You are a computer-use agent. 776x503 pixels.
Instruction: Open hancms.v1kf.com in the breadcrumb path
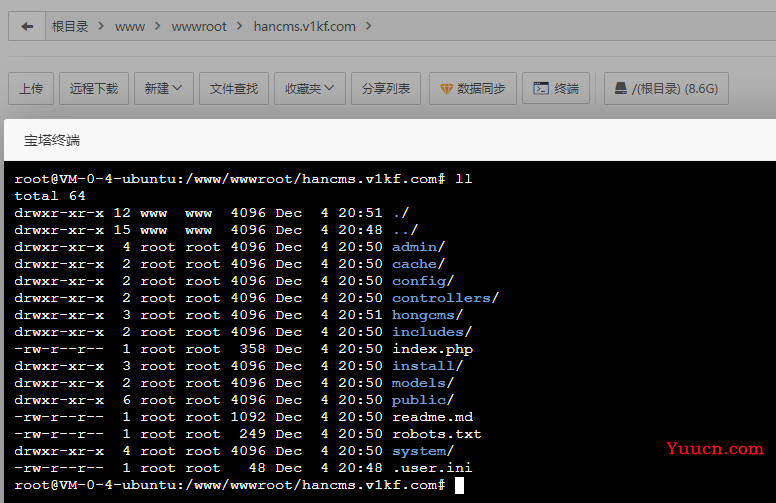click(304, 26)
